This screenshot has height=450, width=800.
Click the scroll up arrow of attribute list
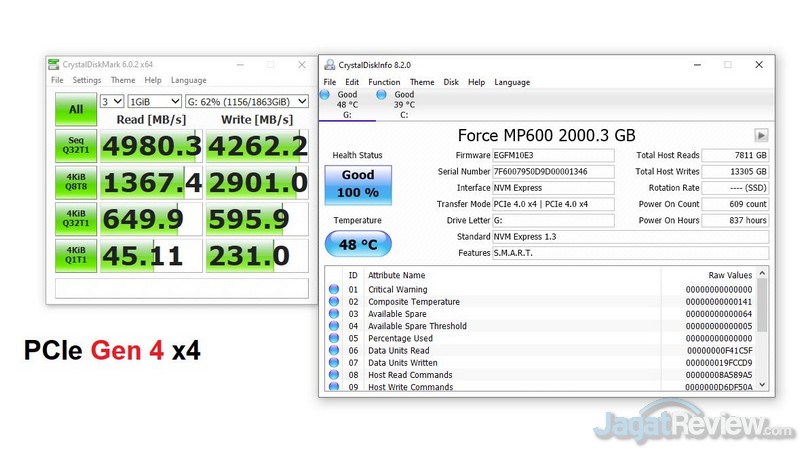pyautogui.click(x=762, y=273)
